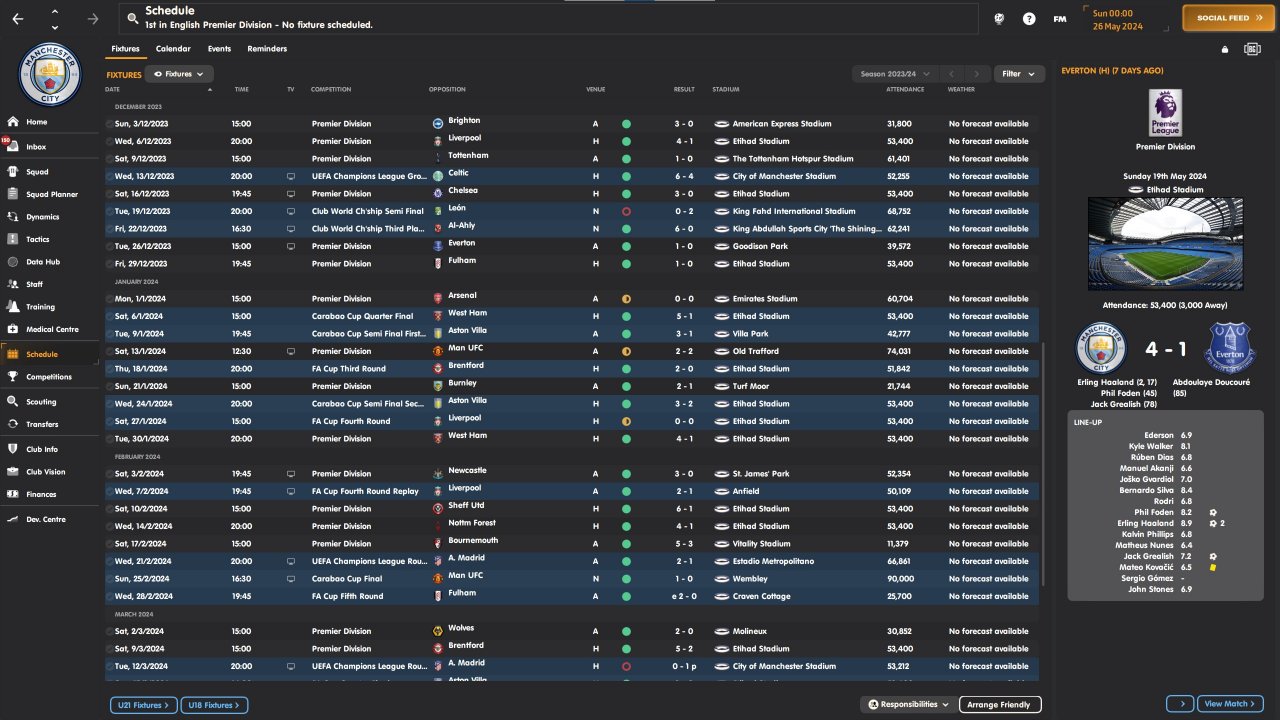The height and width of the screenshot is (720, 1280).
Task: Open the Medical Centre
Action: pyautogui.click(x=50, y=329)
